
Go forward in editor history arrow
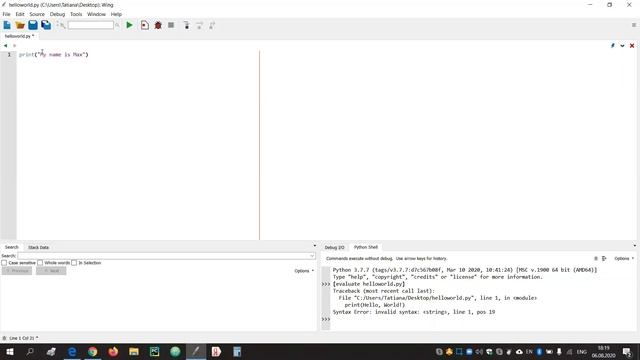pos(14,46)
